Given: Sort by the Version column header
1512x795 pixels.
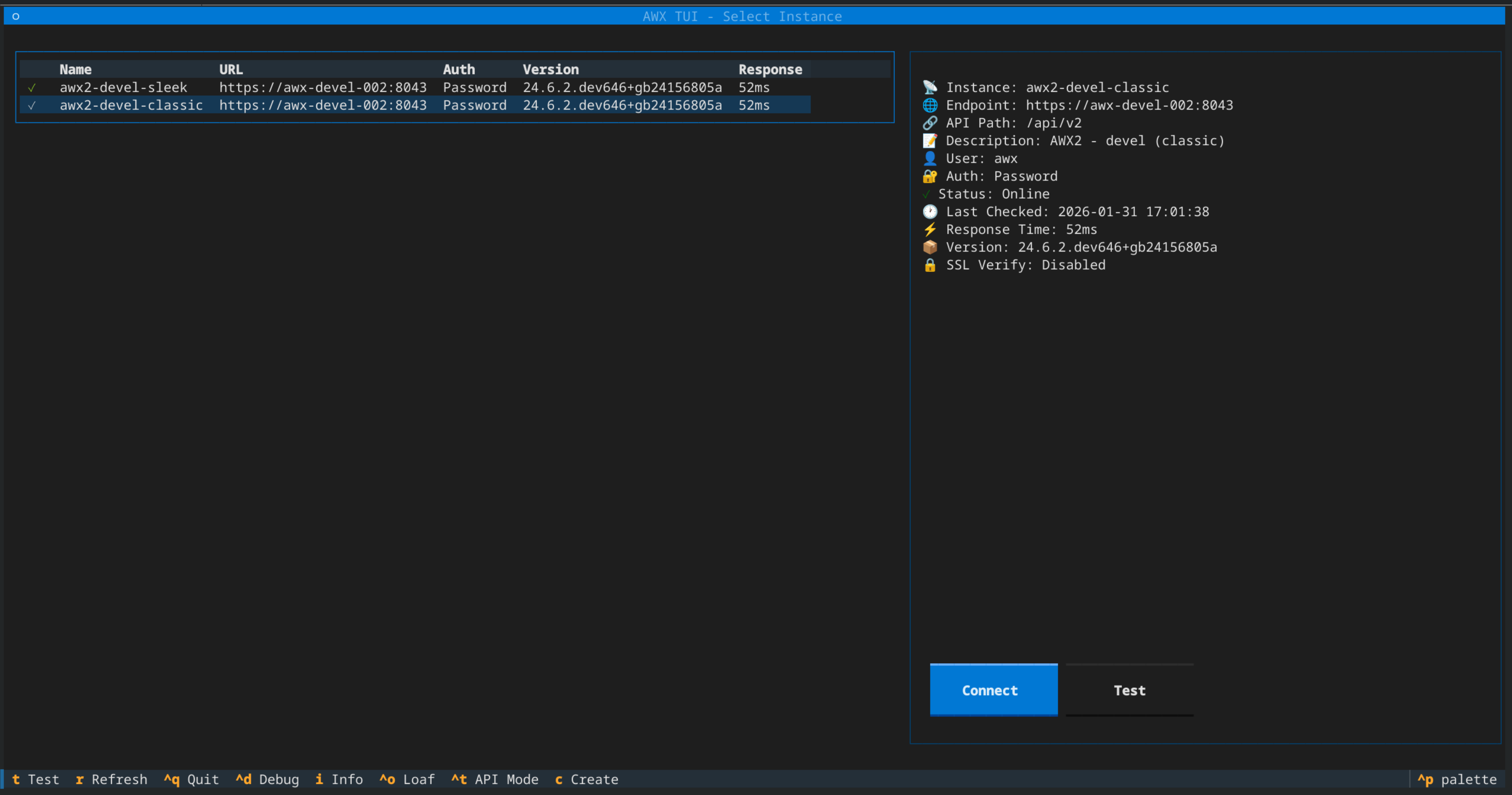Looking at the screenshot, I should (551, 69).
